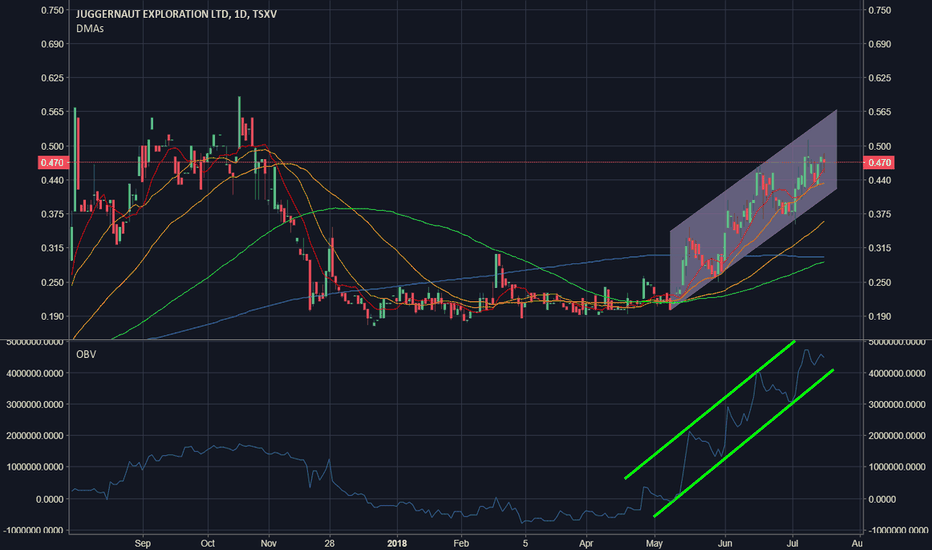Click the Apr date label

coord(587,543)
